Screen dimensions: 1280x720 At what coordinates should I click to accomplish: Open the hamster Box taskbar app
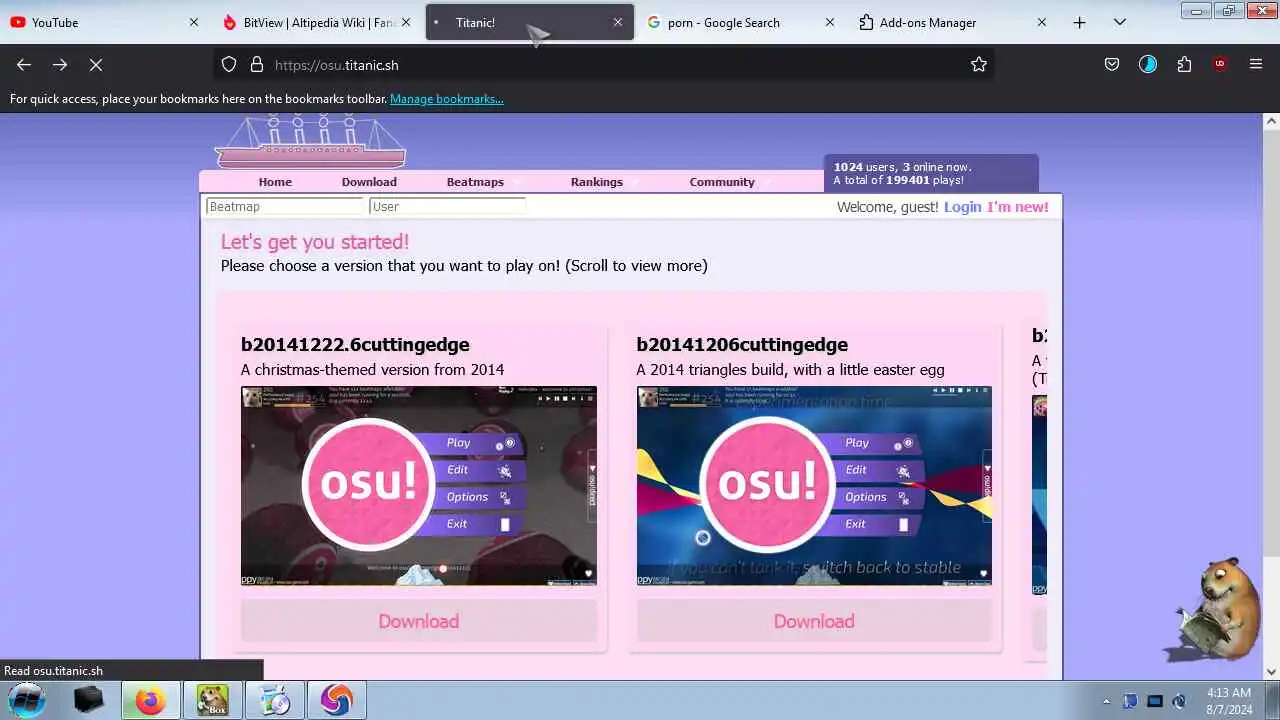coord(212,700)
